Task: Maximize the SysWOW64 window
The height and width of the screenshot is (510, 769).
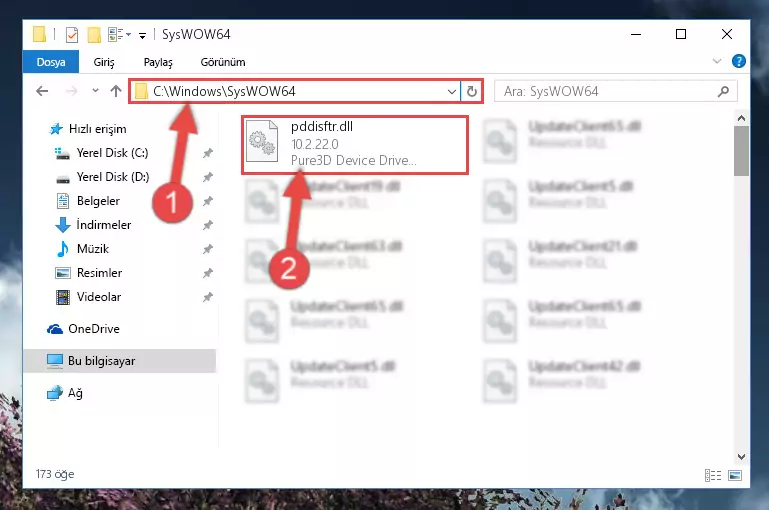Action: tap(681, 34)
